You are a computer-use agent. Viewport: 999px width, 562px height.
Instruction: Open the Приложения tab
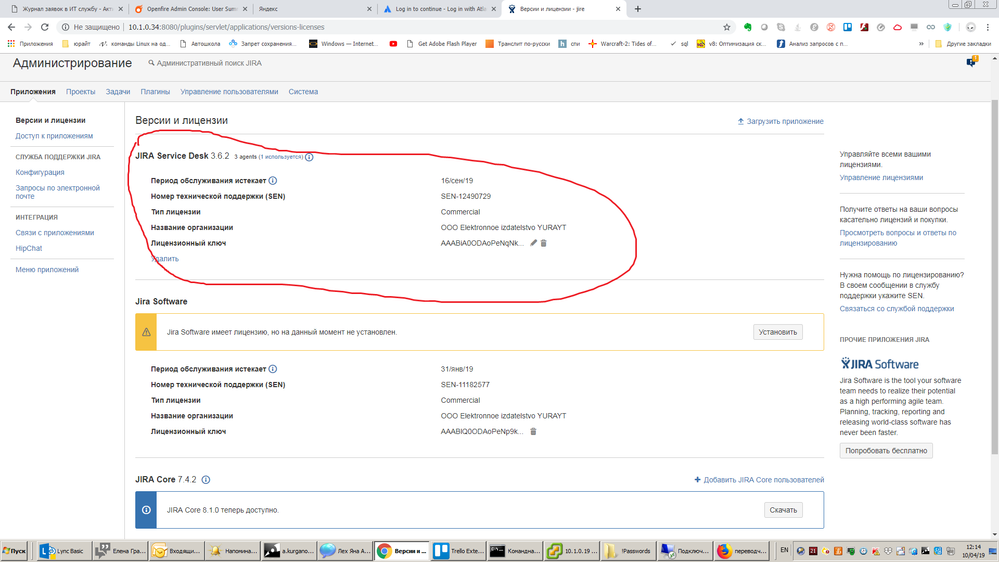pos(33,92)
